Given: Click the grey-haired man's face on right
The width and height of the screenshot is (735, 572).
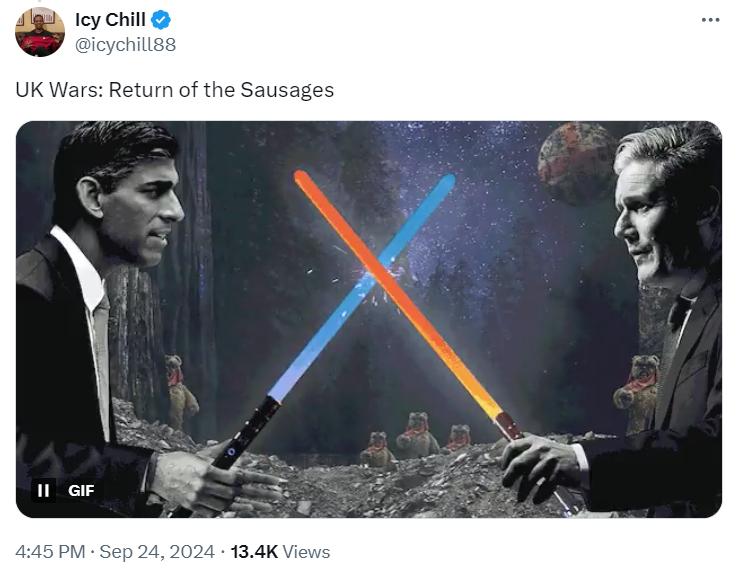Looking at the screenshot, I should 645,225.
